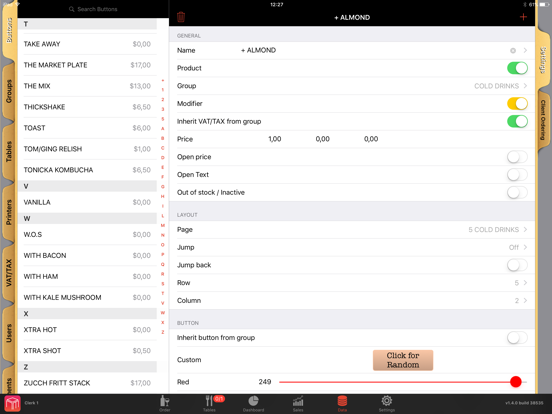Switch to the Tables side tab
Image resolution: width=552 pixels, height=414 pixels.
pyautogui.click(x=9, y=151)
